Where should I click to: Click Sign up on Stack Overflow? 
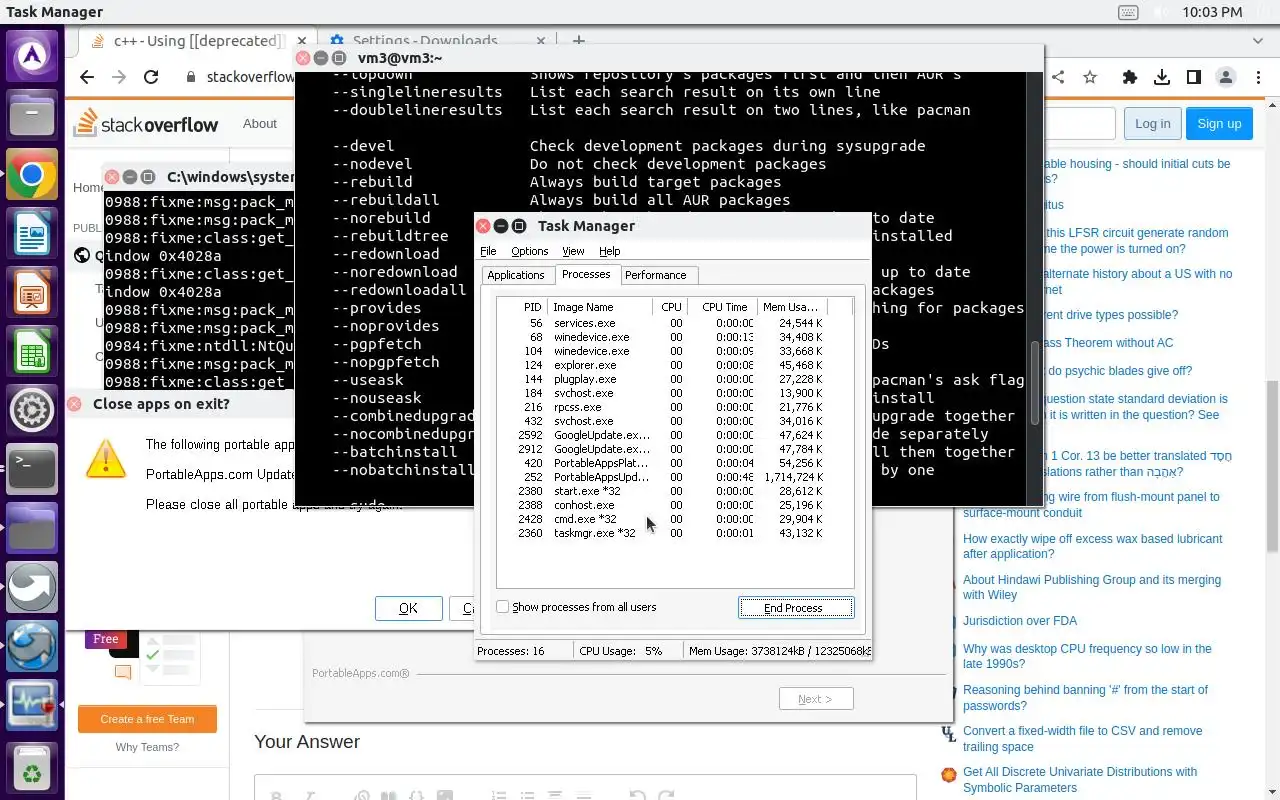[1219, 123]
